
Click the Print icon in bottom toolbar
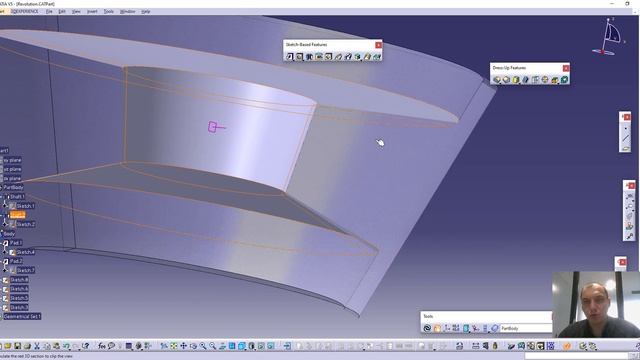click(27, 346)
